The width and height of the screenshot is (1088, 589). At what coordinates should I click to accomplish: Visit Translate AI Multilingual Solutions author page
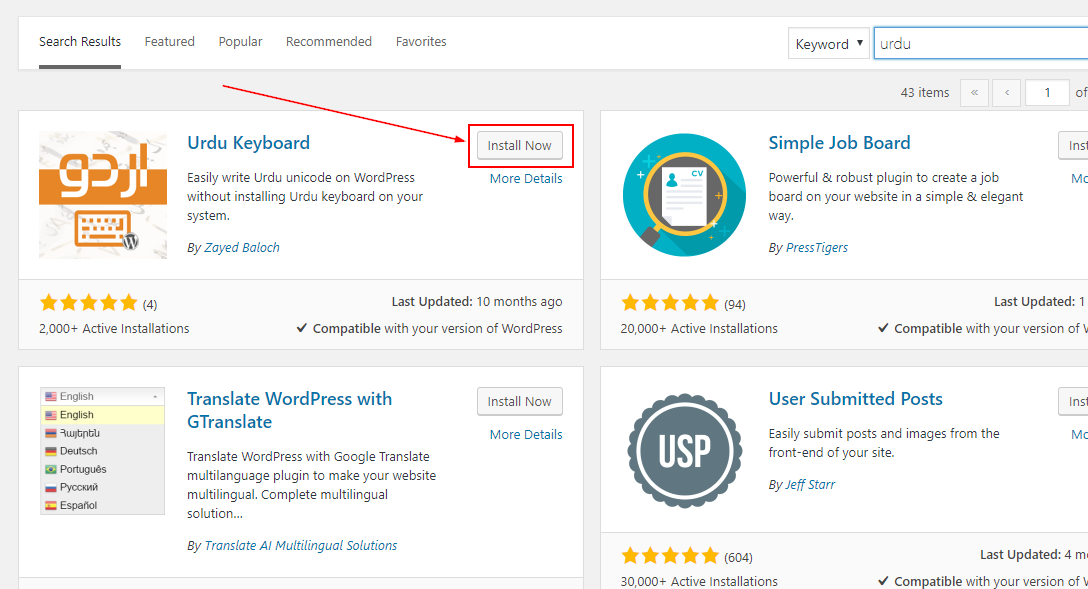click(x=301, y=546)
